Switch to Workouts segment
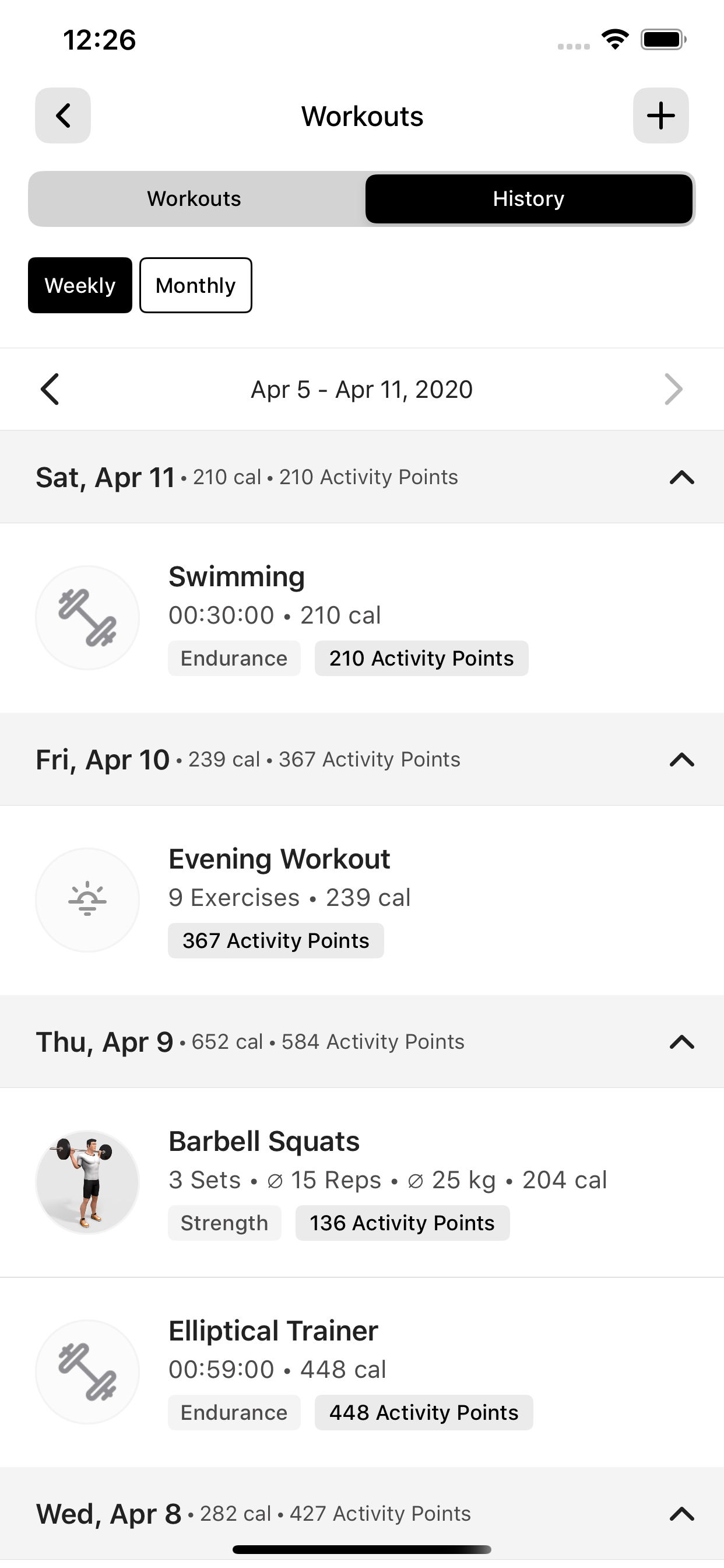This screenshot has height=1568, width=724. tap(194, 198)
